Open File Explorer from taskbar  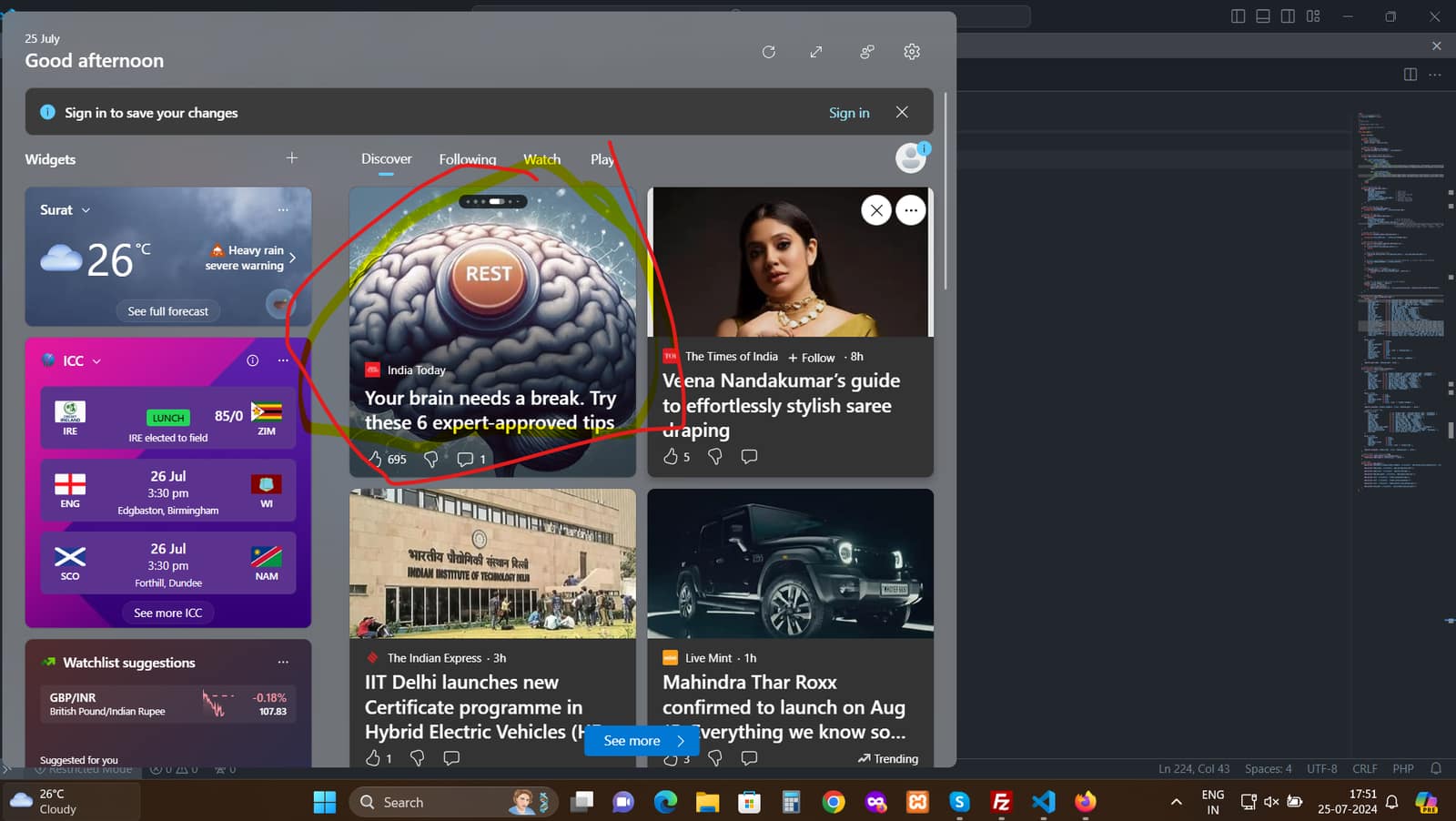pyautogui.click(x=708, y=802)
